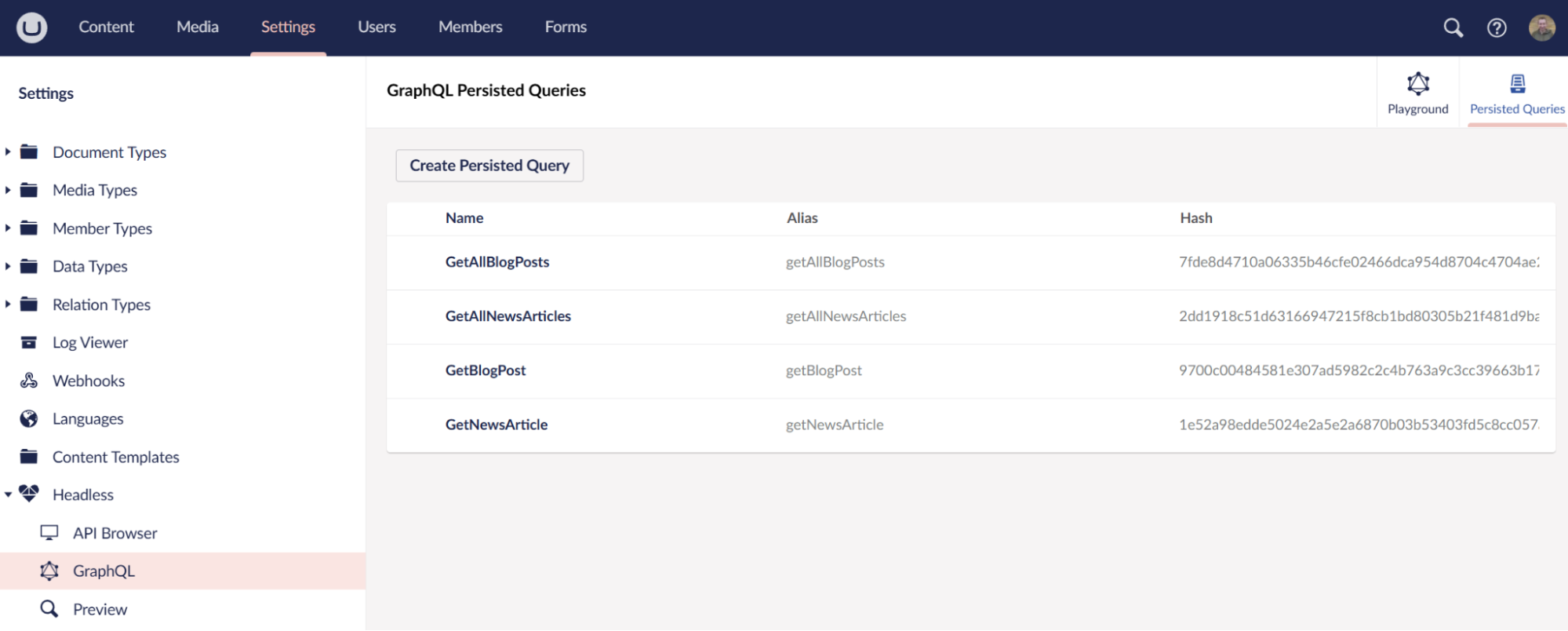Click the Umbraco logo icon
Image resolution: width=1568 pixels, height=631 pixels.
coord(31,27)
